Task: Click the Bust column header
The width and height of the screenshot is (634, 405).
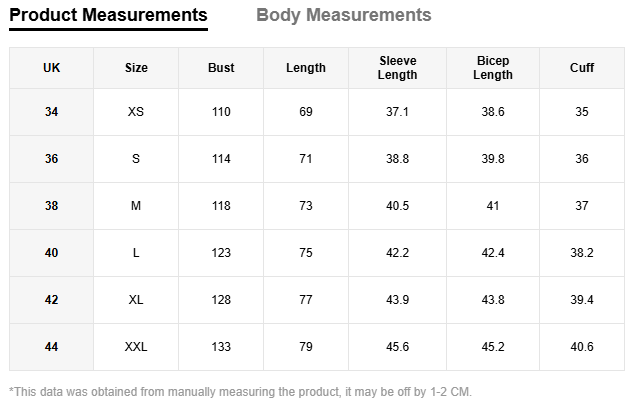Action: (x=221, y=68)
